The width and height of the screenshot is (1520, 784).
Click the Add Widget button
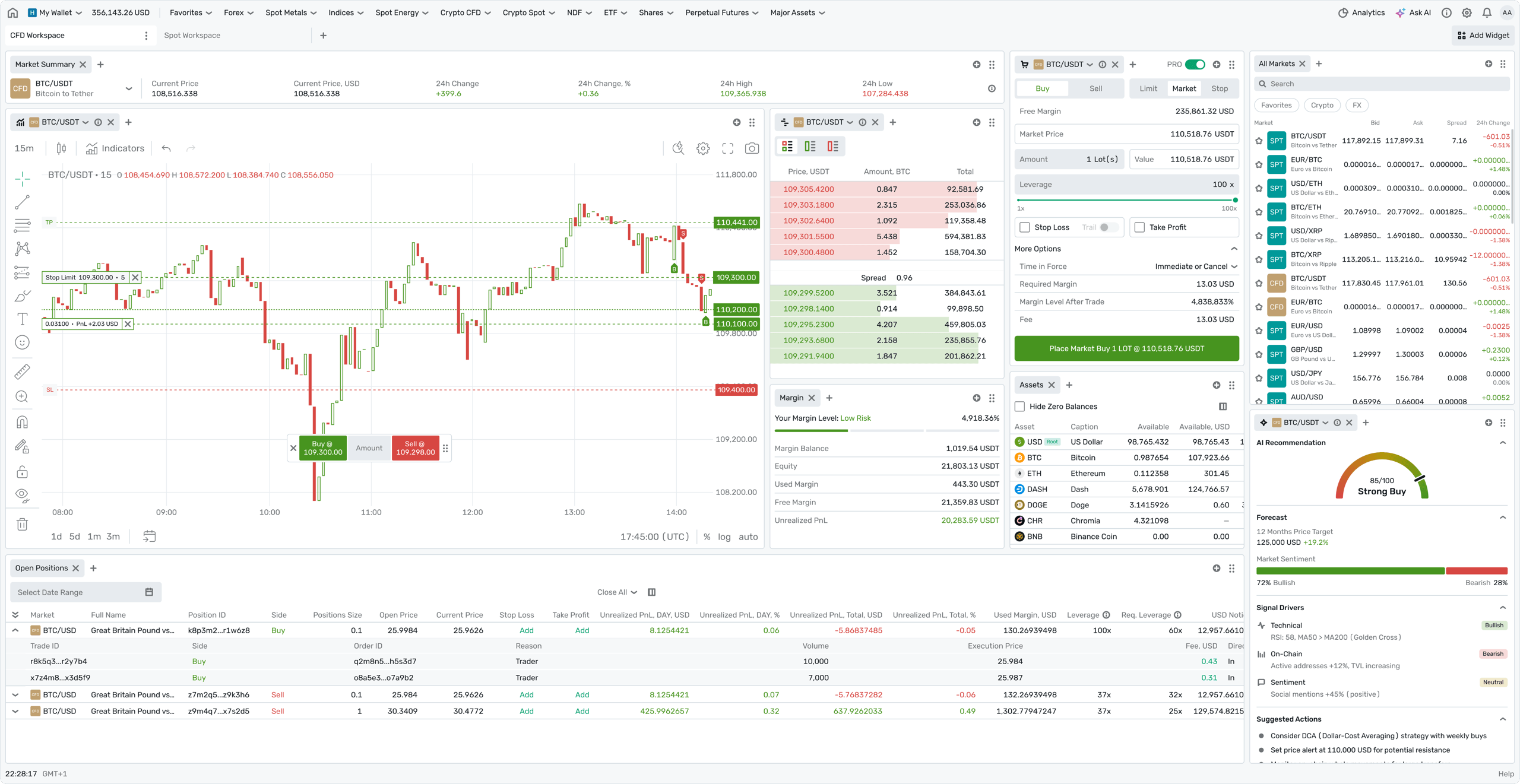(x=1483, y=35)
